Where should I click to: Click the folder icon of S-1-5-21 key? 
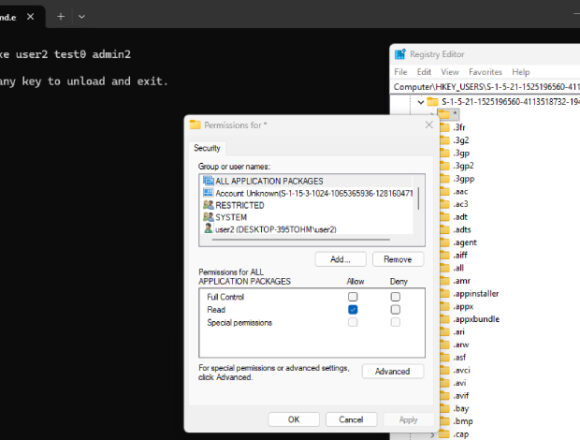point(432,102)
